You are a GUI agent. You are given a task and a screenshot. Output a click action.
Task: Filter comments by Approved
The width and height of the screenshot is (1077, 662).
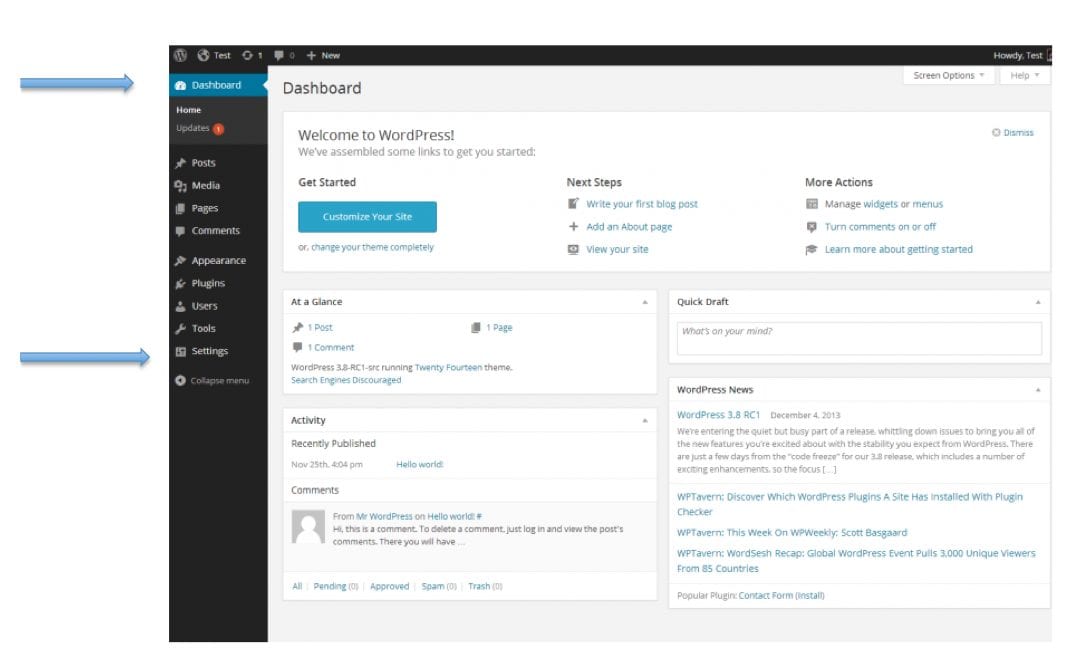389,586
